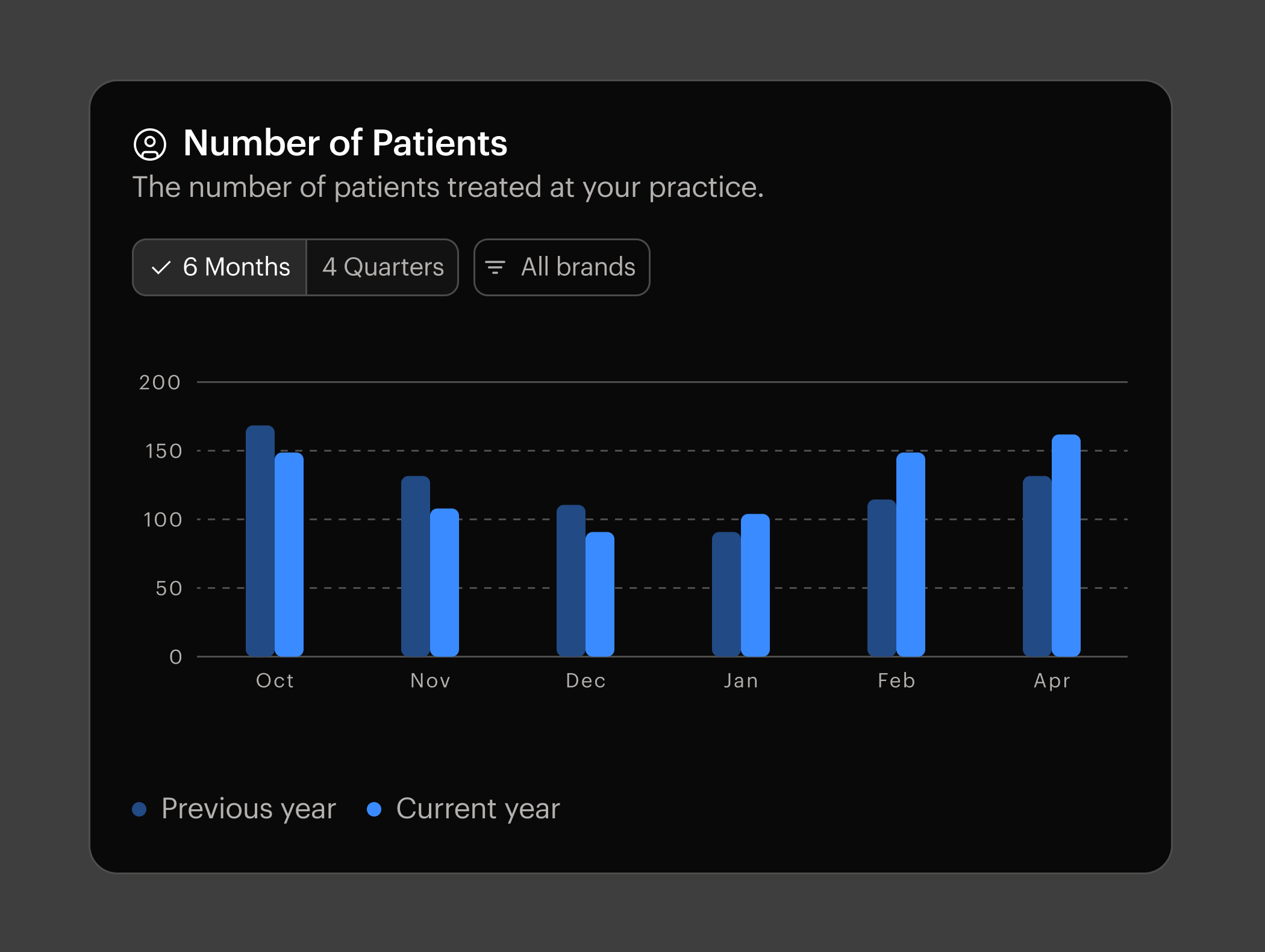The height and width of the screenshot is (952, 1265).
Task: Click the 100 y-axis value
Action: (163, 520)
